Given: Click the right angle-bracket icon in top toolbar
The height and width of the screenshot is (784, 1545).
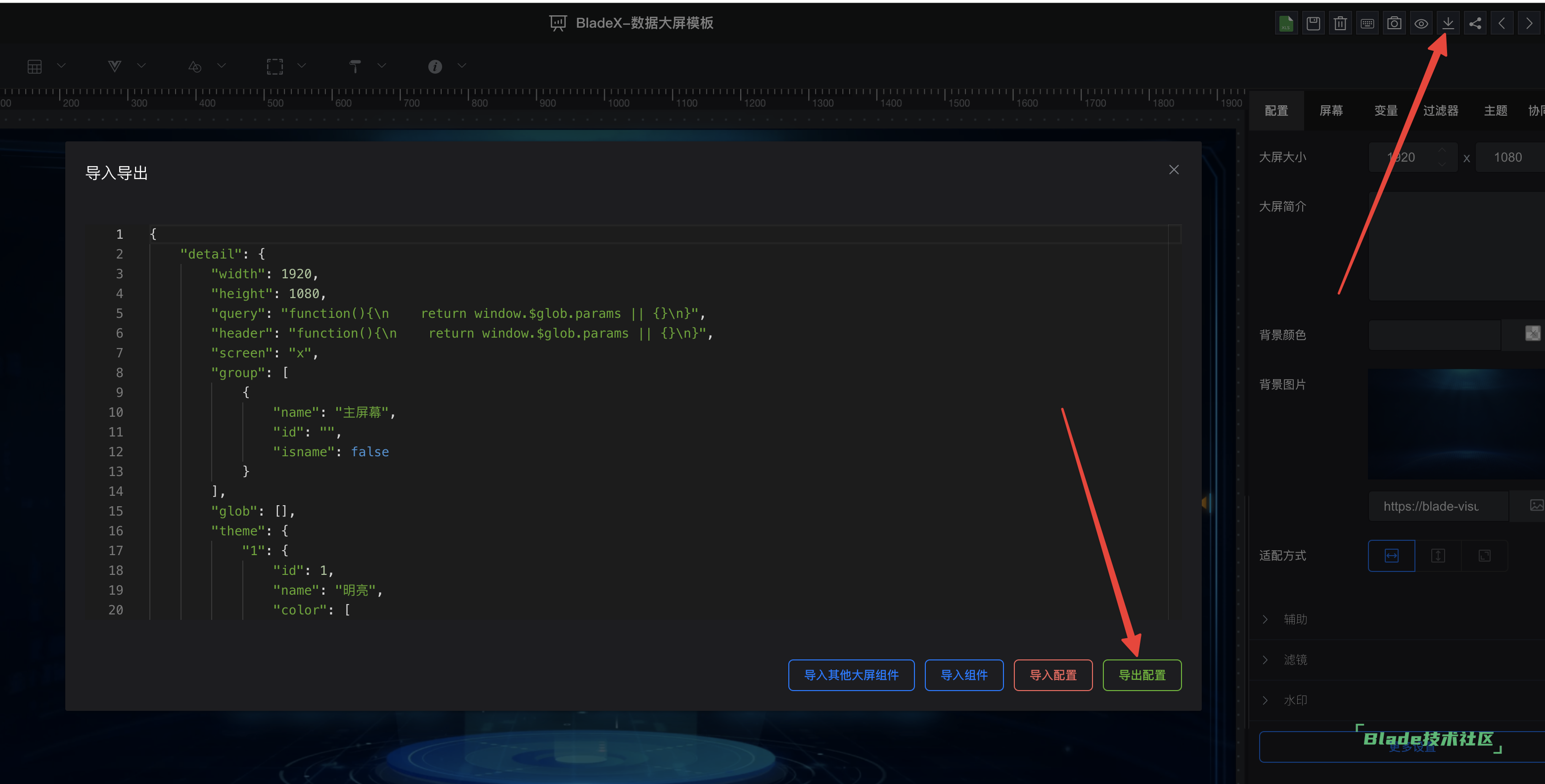Looking at the screenshot, I should click(x=1529, y=23).
